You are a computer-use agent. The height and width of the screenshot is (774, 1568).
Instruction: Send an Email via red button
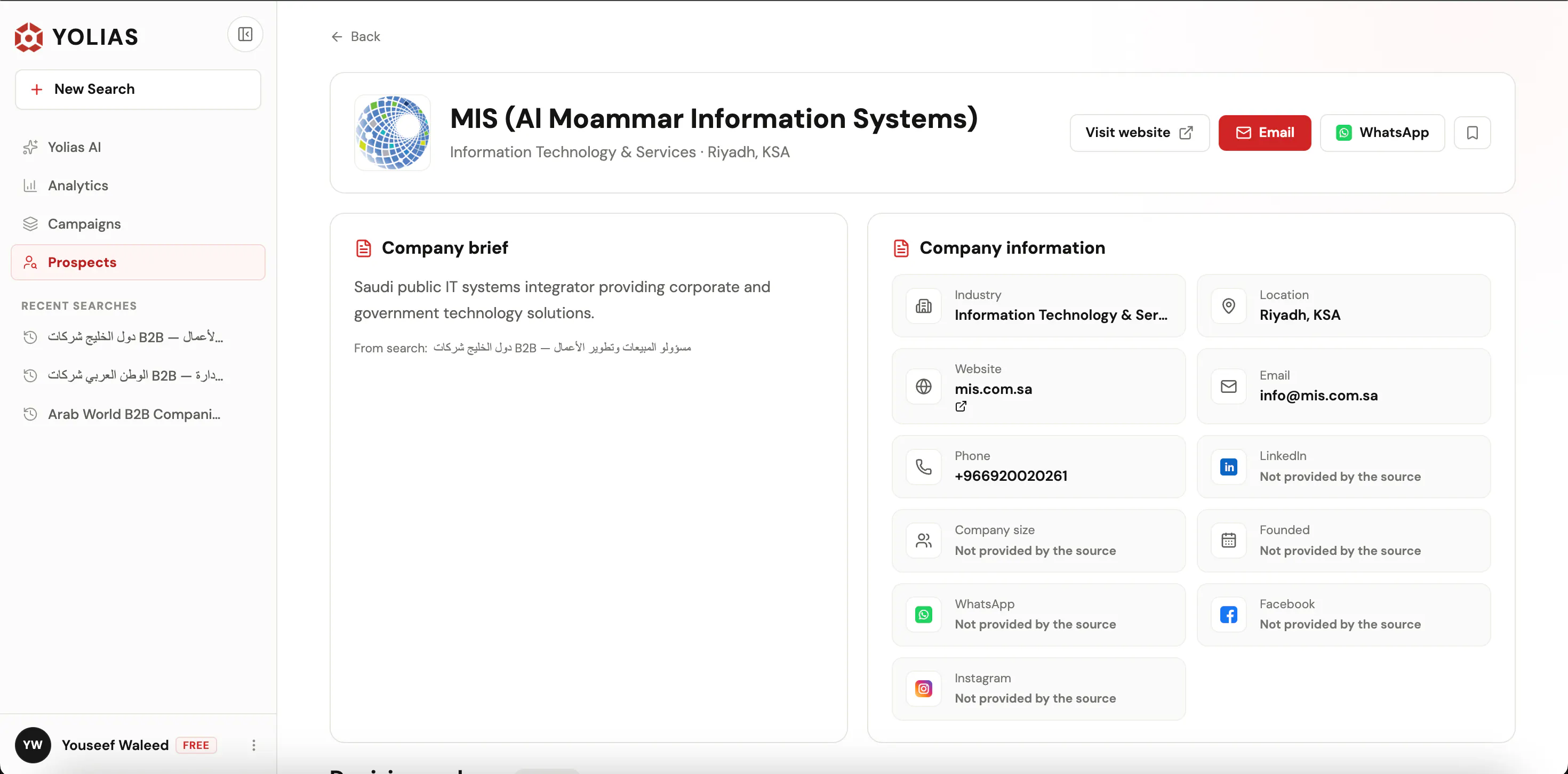1264,133
